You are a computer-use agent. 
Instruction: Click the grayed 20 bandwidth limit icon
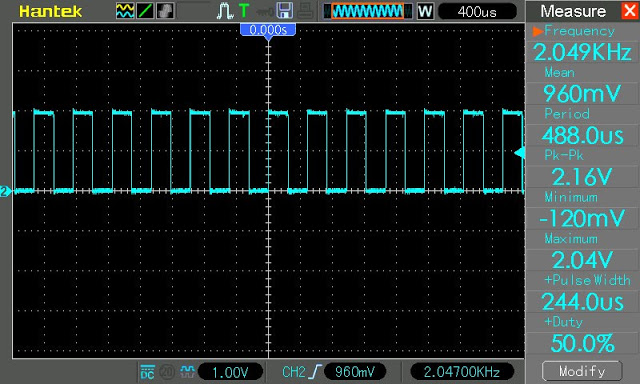pos(167,372)
